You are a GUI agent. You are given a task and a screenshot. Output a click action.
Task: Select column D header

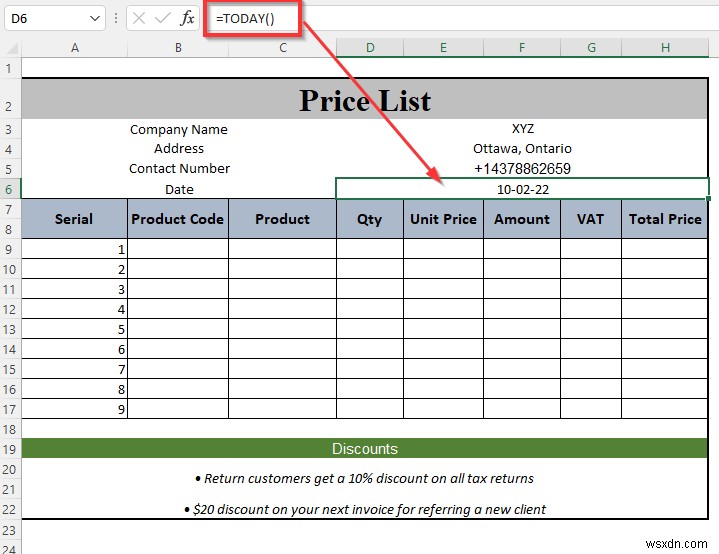370,48
